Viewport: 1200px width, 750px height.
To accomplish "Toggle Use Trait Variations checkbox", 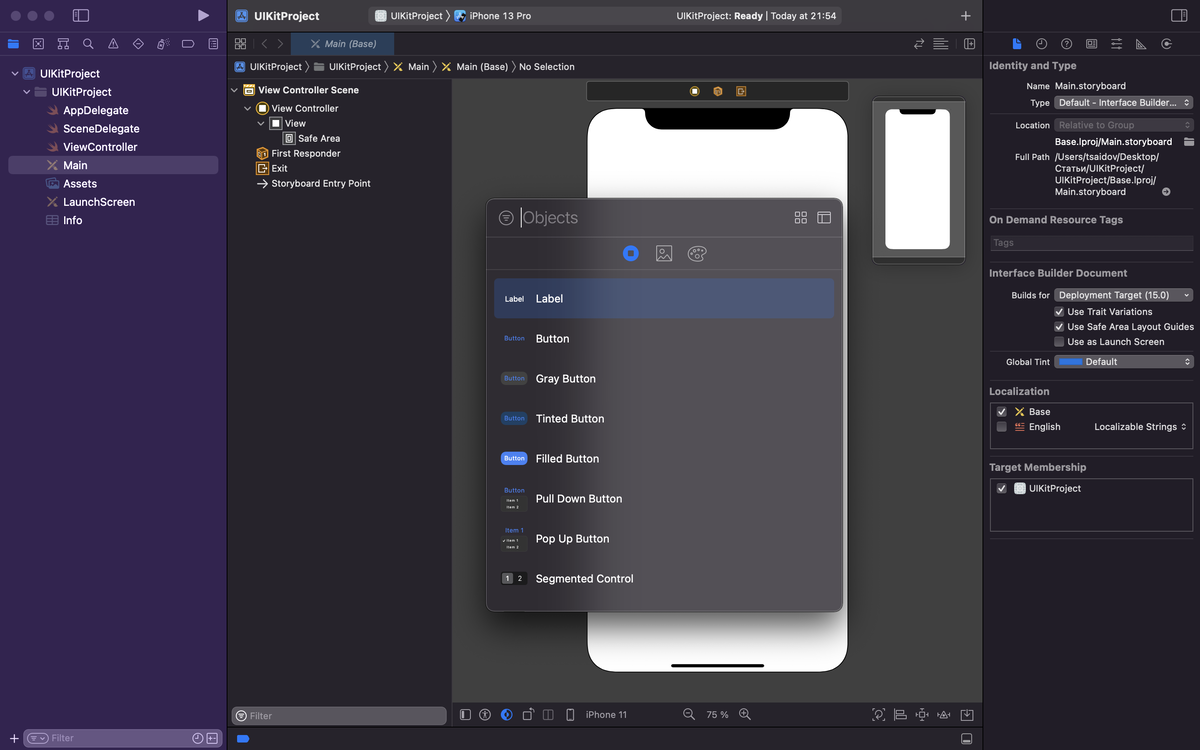I will point(1059,312).
